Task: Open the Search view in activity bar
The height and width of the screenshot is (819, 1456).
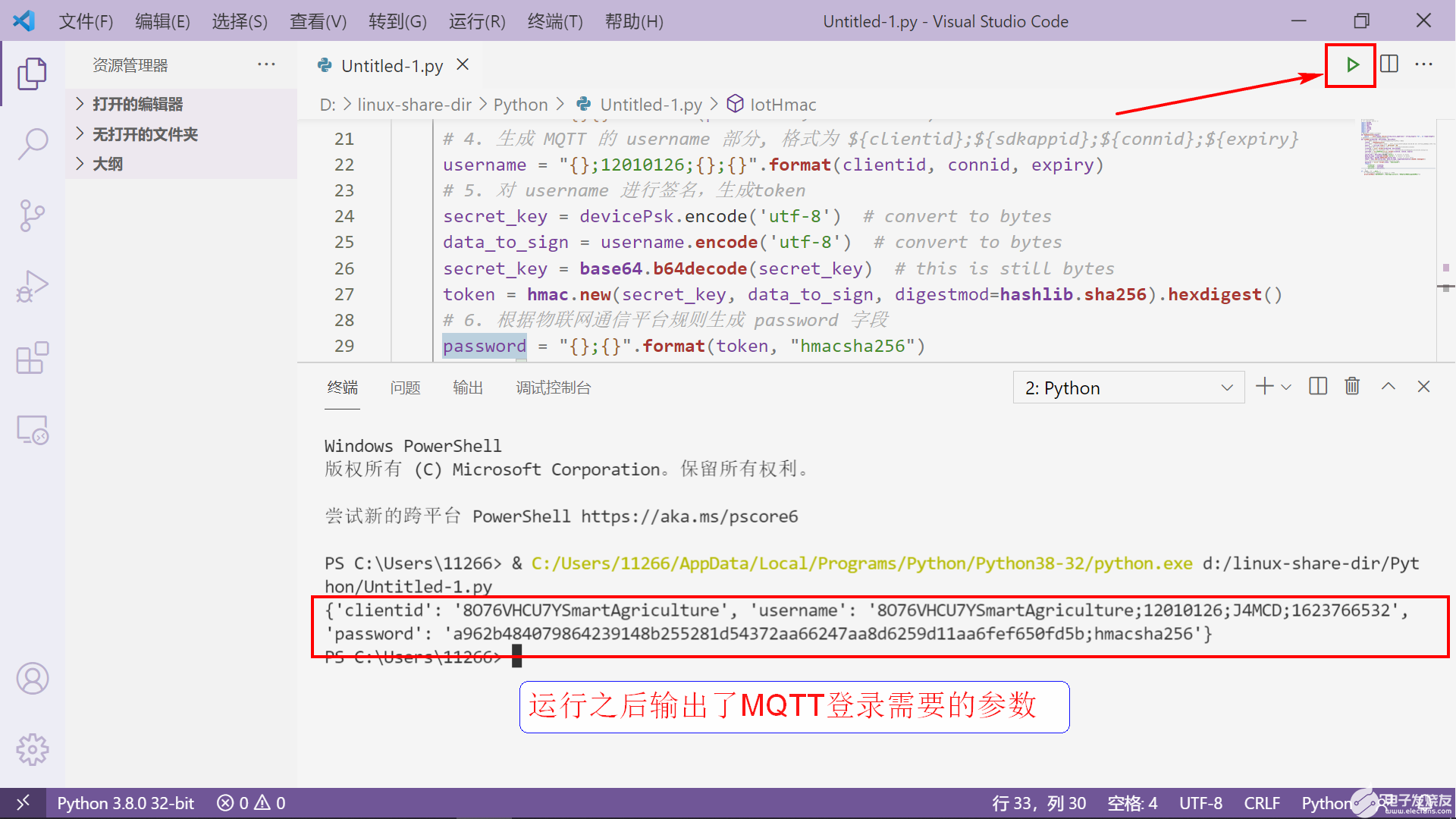Action: (33, 143)
